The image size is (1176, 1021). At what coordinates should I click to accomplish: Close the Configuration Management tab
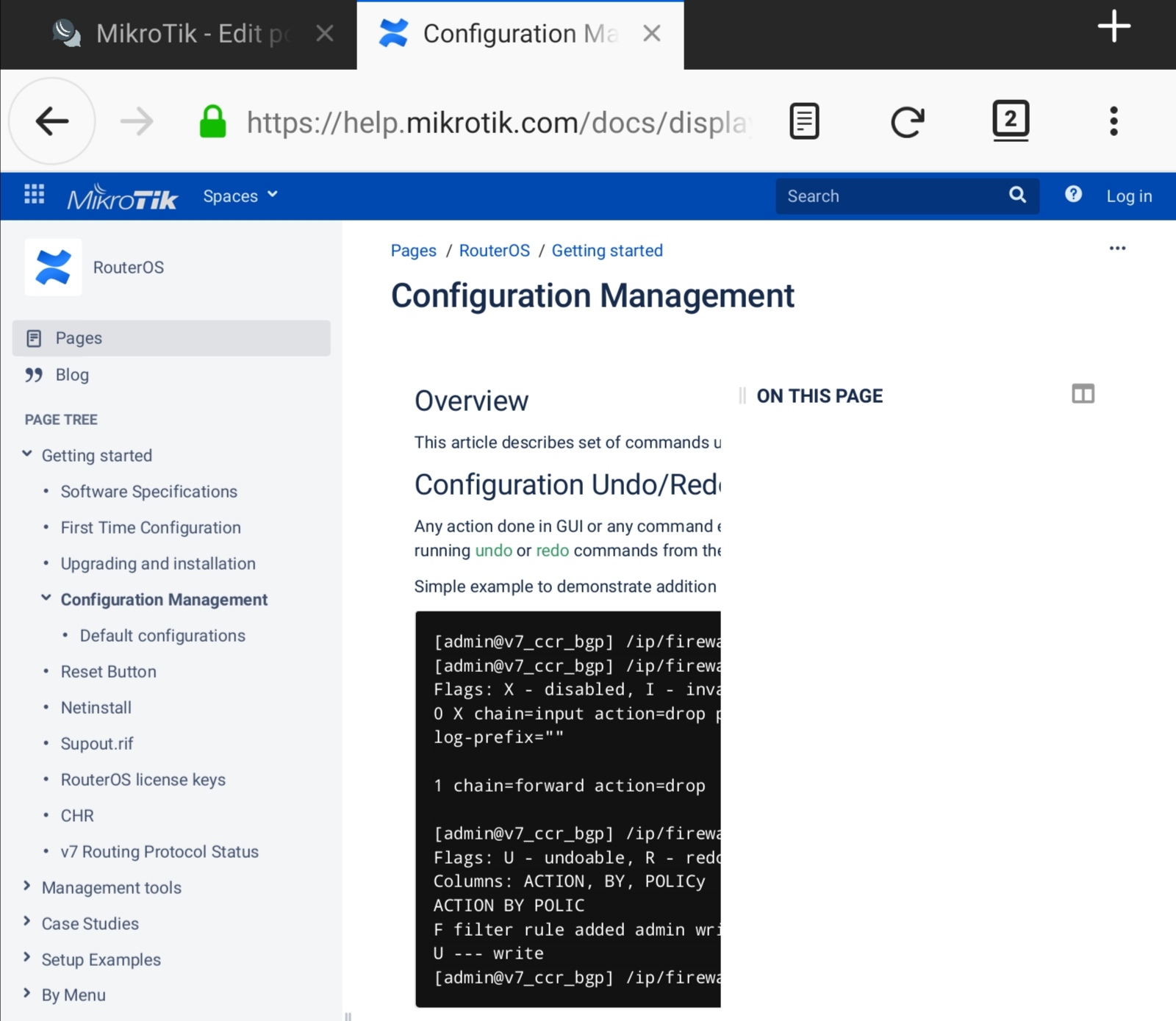coord(651,33)
